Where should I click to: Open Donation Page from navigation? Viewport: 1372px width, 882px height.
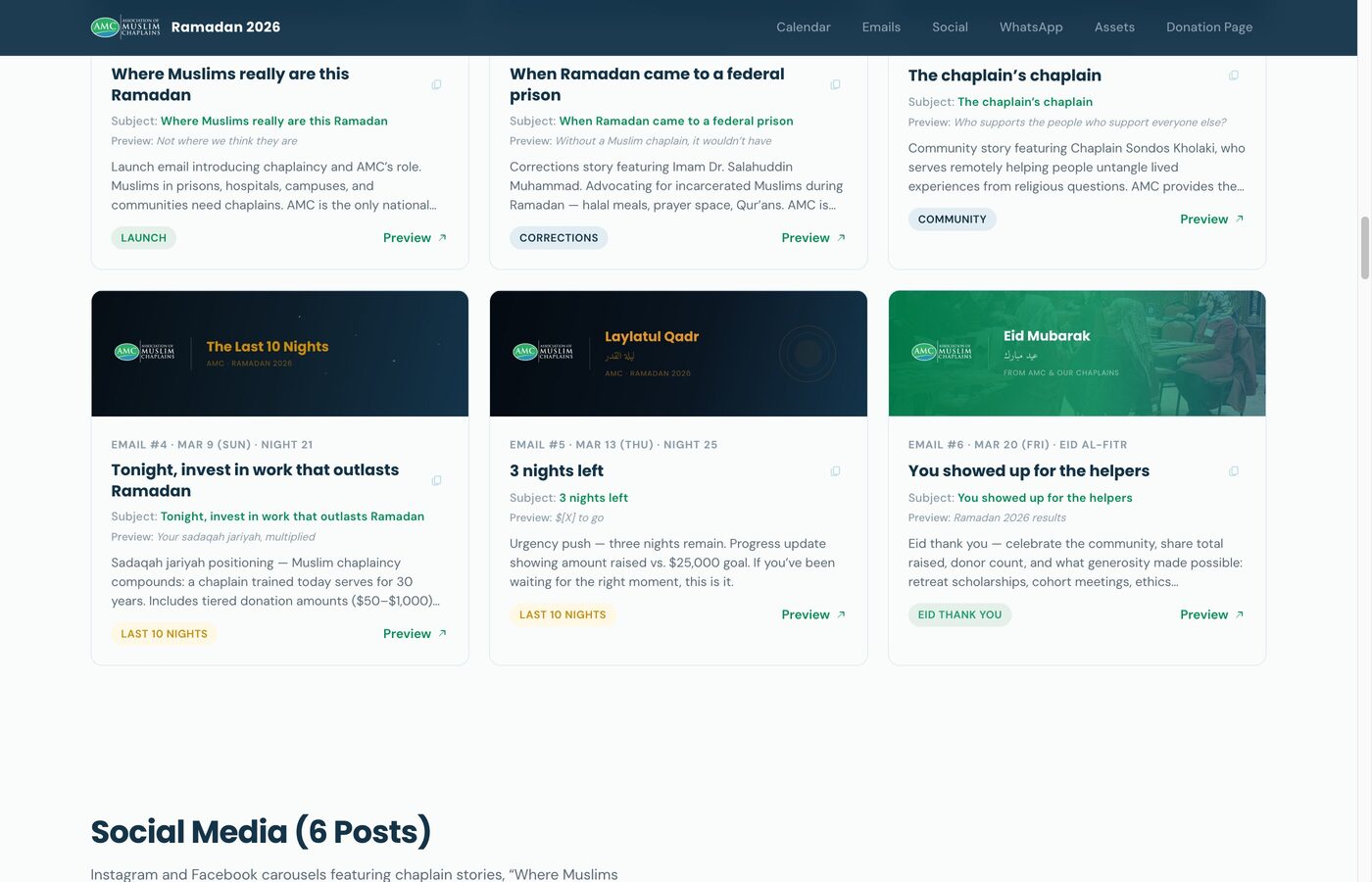pyautogui.click(x=1209, y=27)
